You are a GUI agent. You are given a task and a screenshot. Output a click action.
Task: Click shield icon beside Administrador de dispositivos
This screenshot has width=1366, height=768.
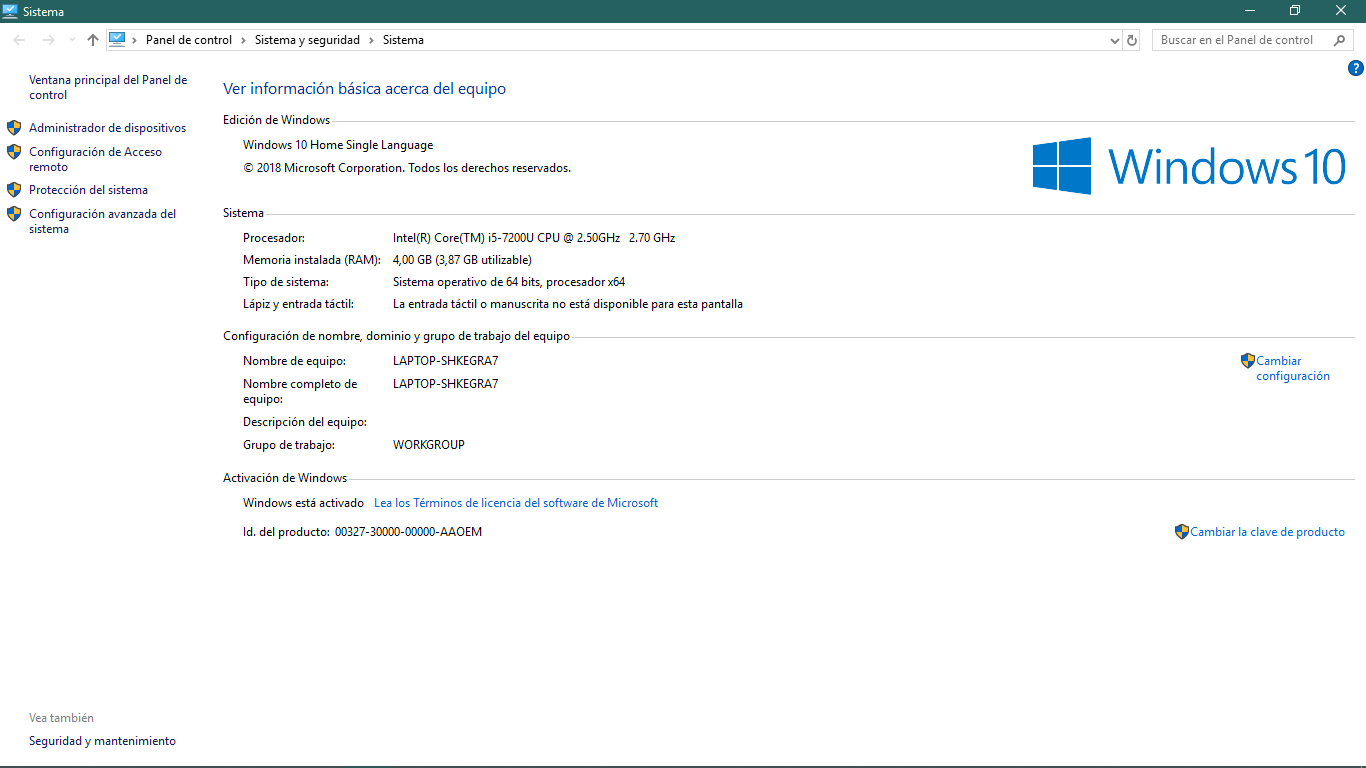tap(14, 128)
